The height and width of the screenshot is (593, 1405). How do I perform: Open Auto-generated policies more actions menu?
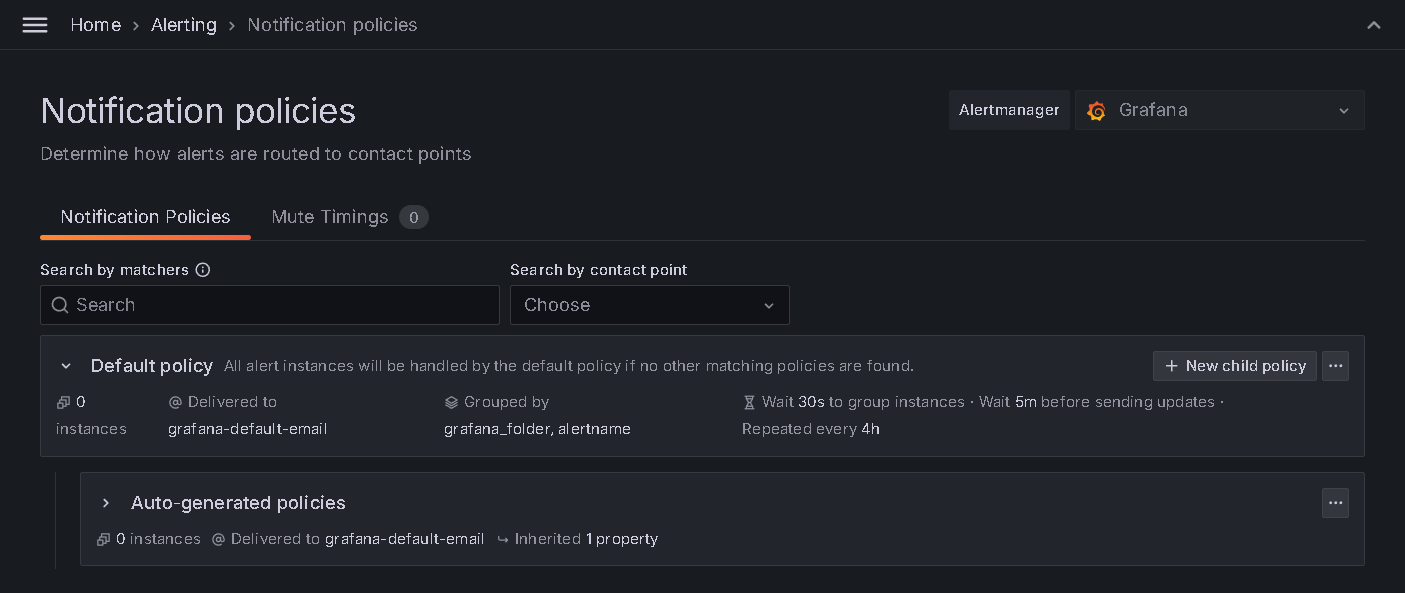tap(1335, 503)
